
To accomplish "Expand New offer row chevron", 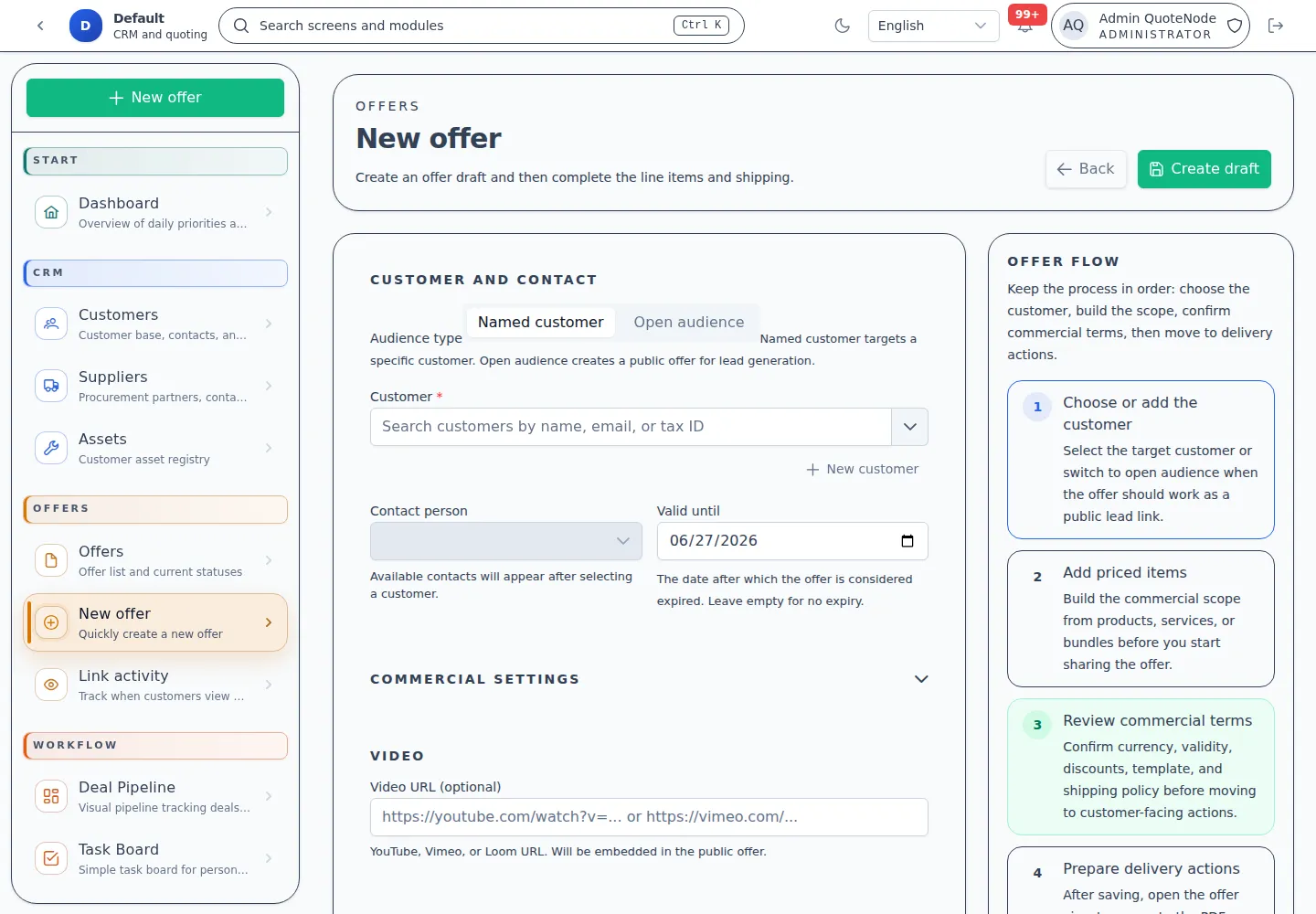I will pyautogui.click(x=269, y=622).
